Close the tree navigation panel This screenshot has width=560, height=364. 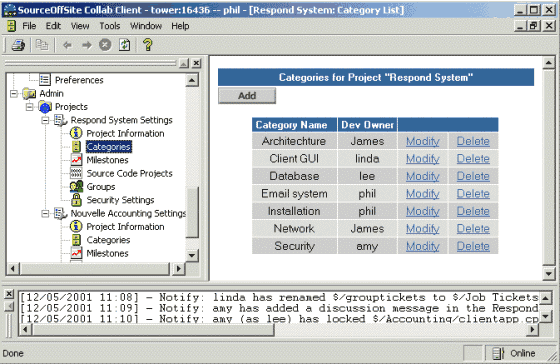[196, 64]
